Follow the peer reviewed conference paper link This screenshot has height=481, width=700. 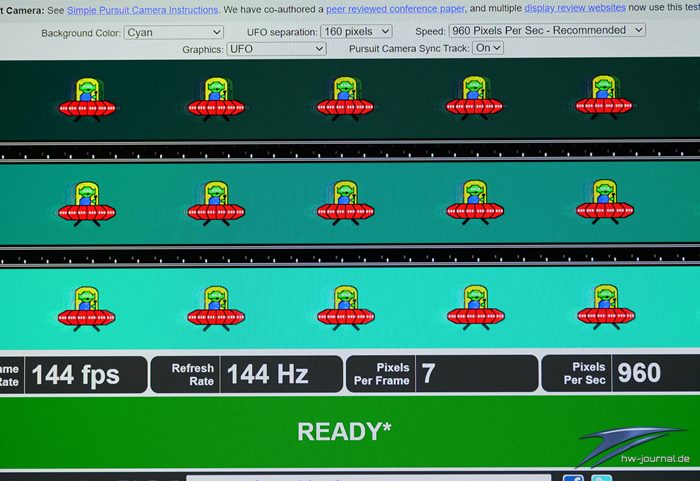(395, 8)
